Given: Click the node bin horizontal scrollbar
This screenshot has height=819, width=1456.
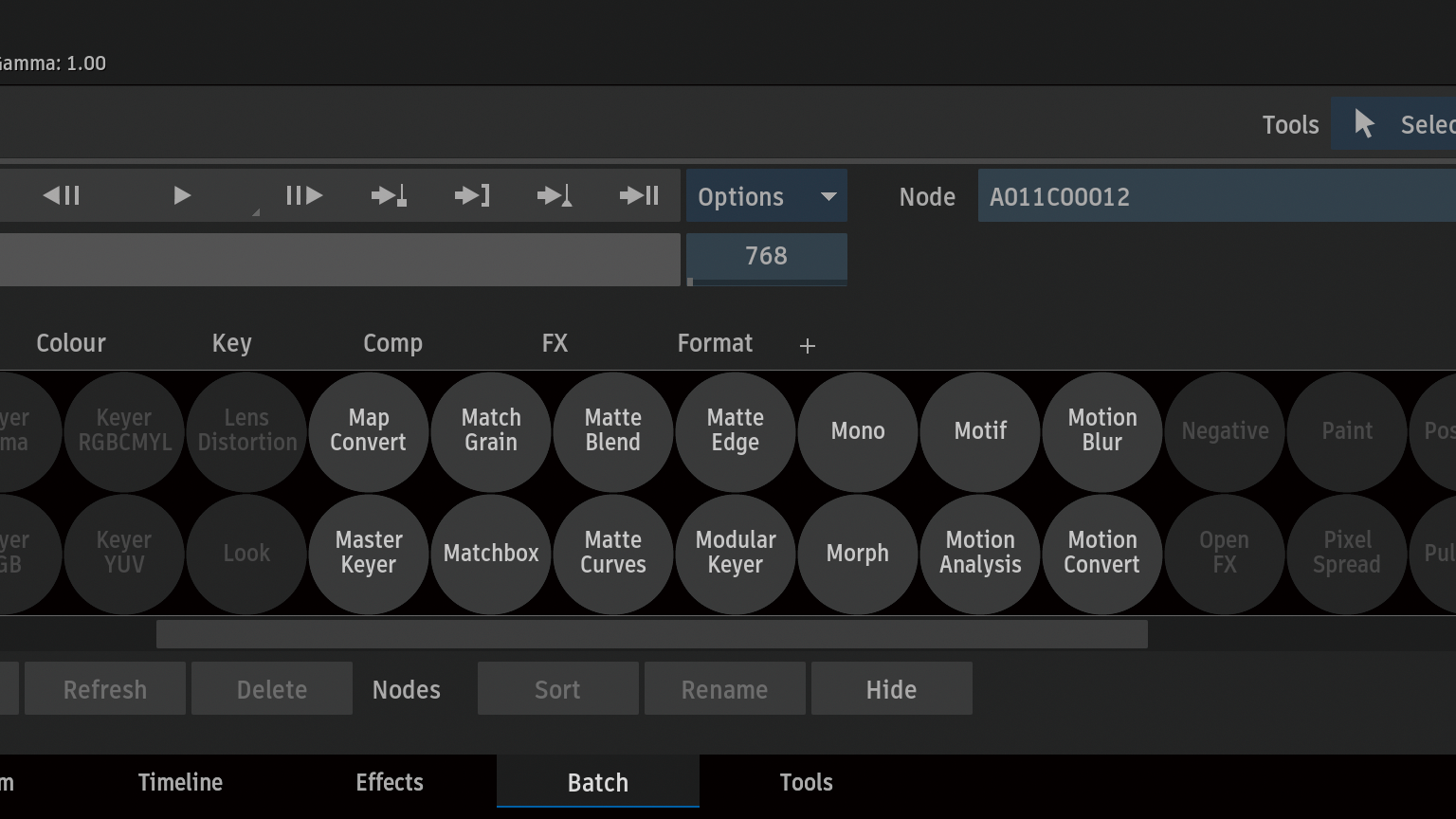Looking at the screenshot, I should (651, 634).
